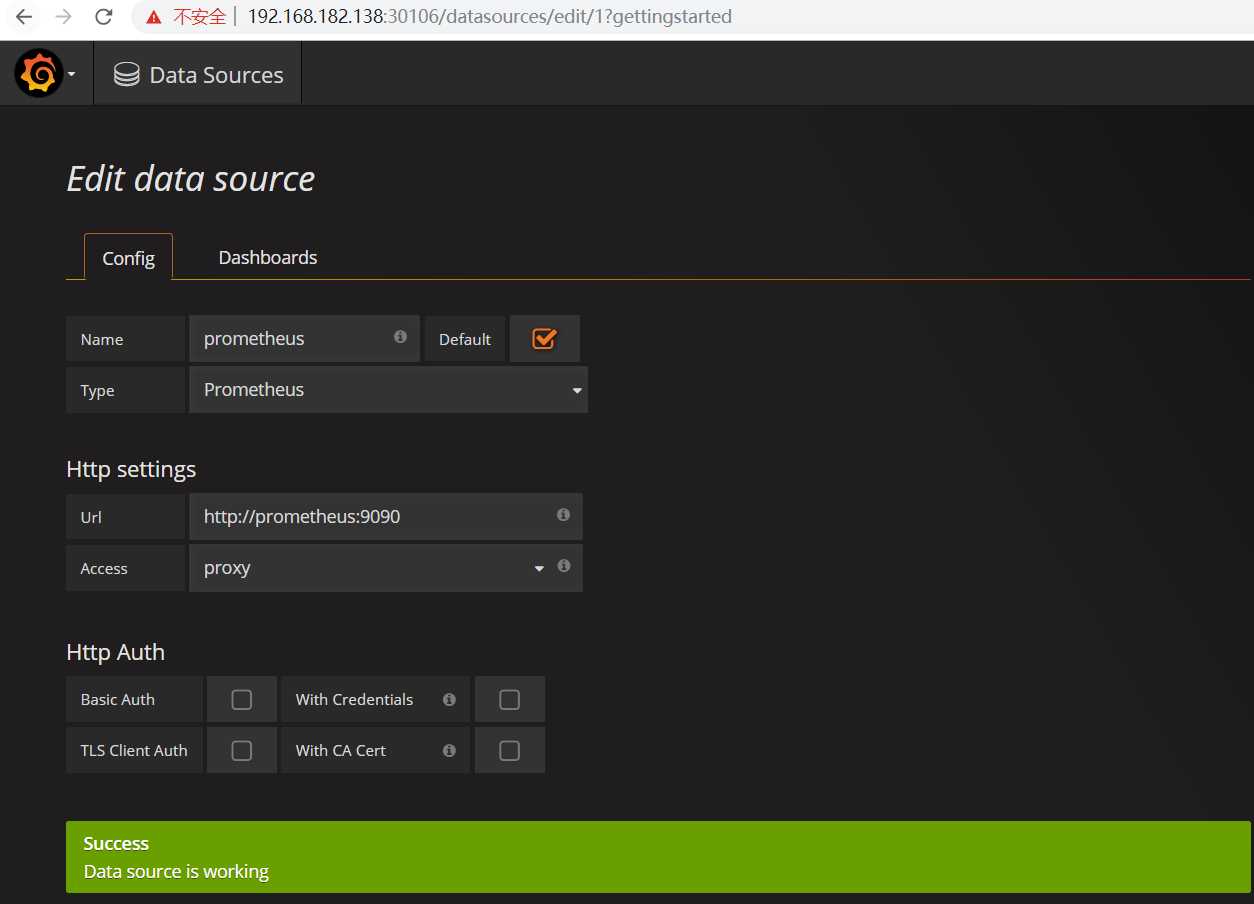
Task: Click the Http Auth section heading
Action: [x=115, y=652]
